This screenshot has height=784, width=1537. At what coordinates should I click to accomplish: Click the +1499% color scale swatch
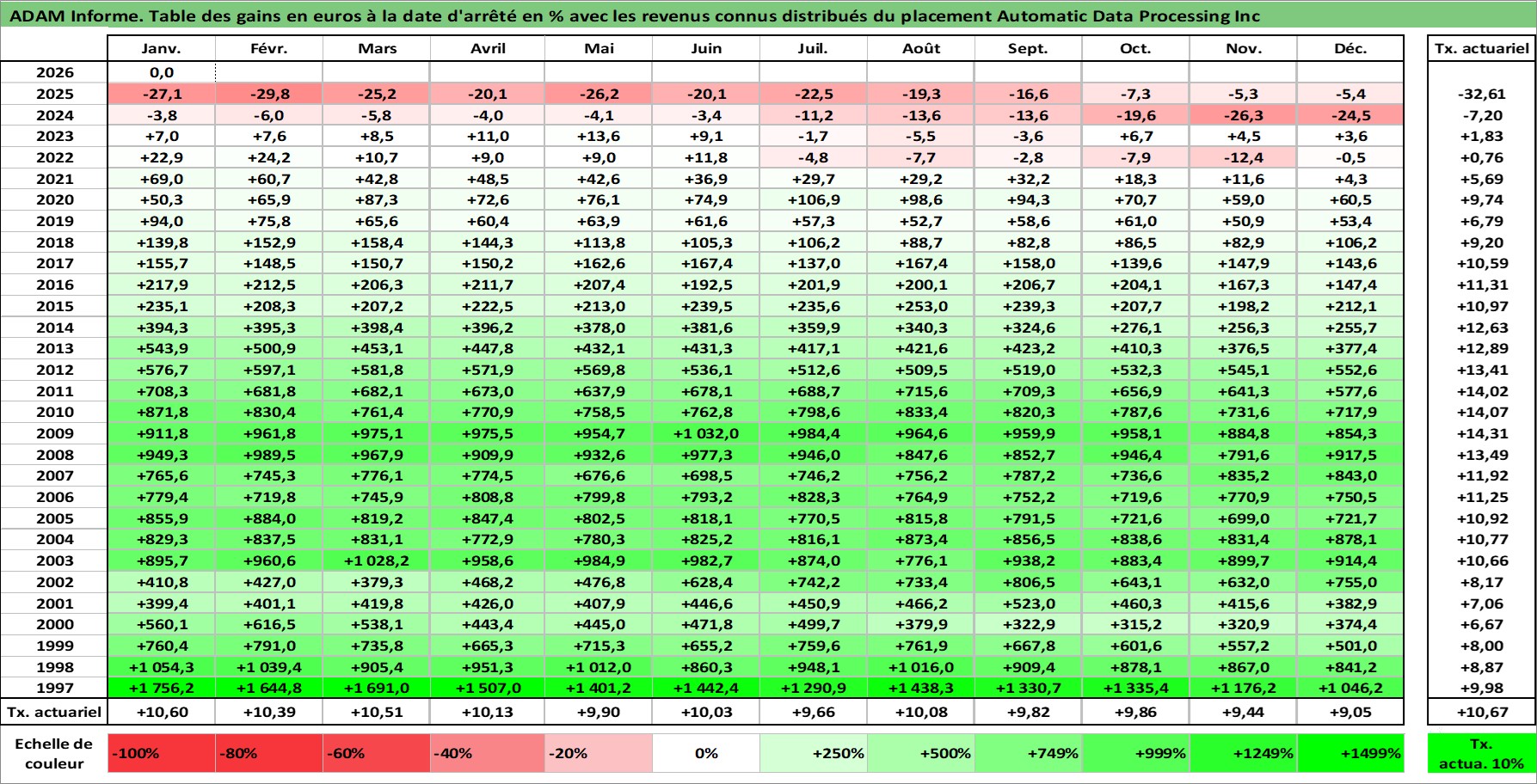(x=1350, y=753)
